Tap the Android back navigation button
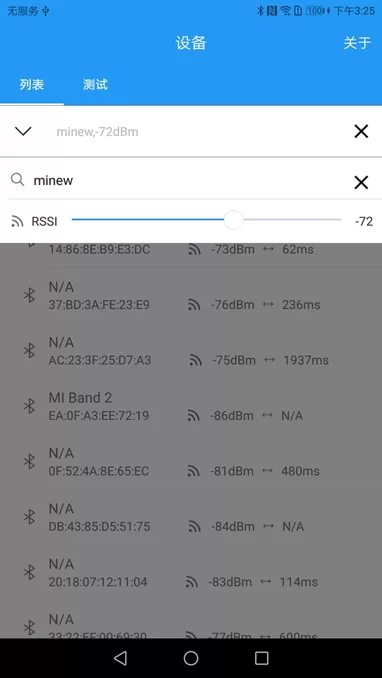The width and height of the screenshot is (382, 678). point(120,658)
